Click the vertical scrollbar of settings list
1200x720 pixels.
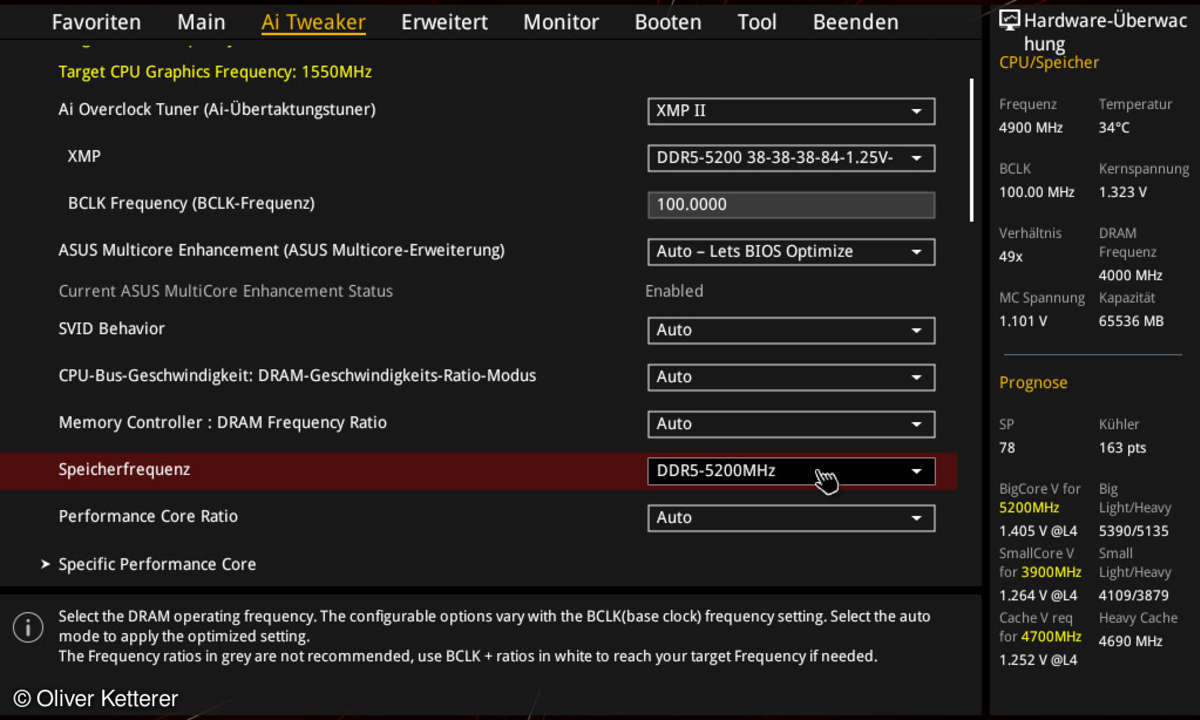pos(971,150)
